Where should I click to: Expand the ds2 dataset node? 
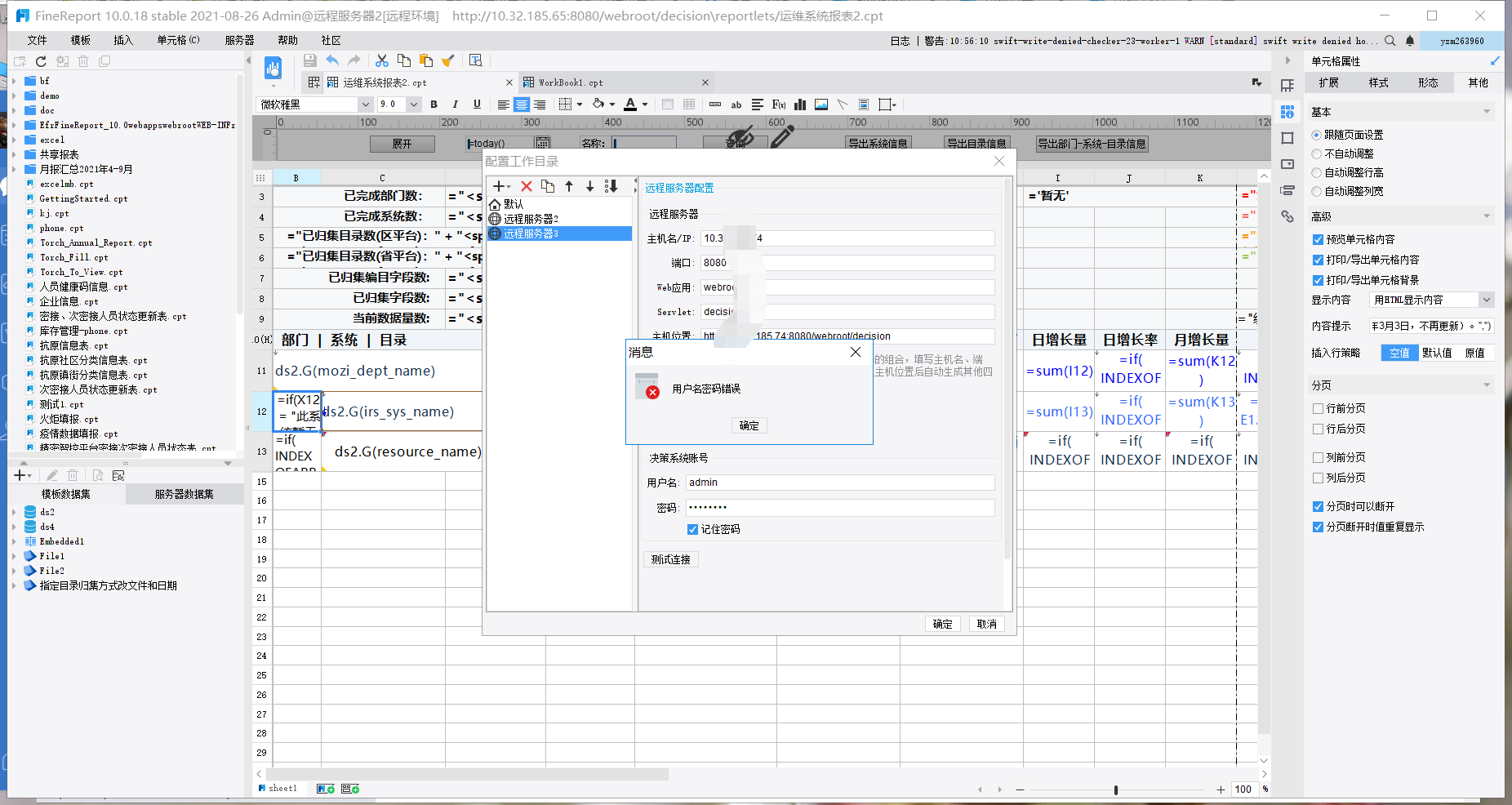click(x=14, y=512)
